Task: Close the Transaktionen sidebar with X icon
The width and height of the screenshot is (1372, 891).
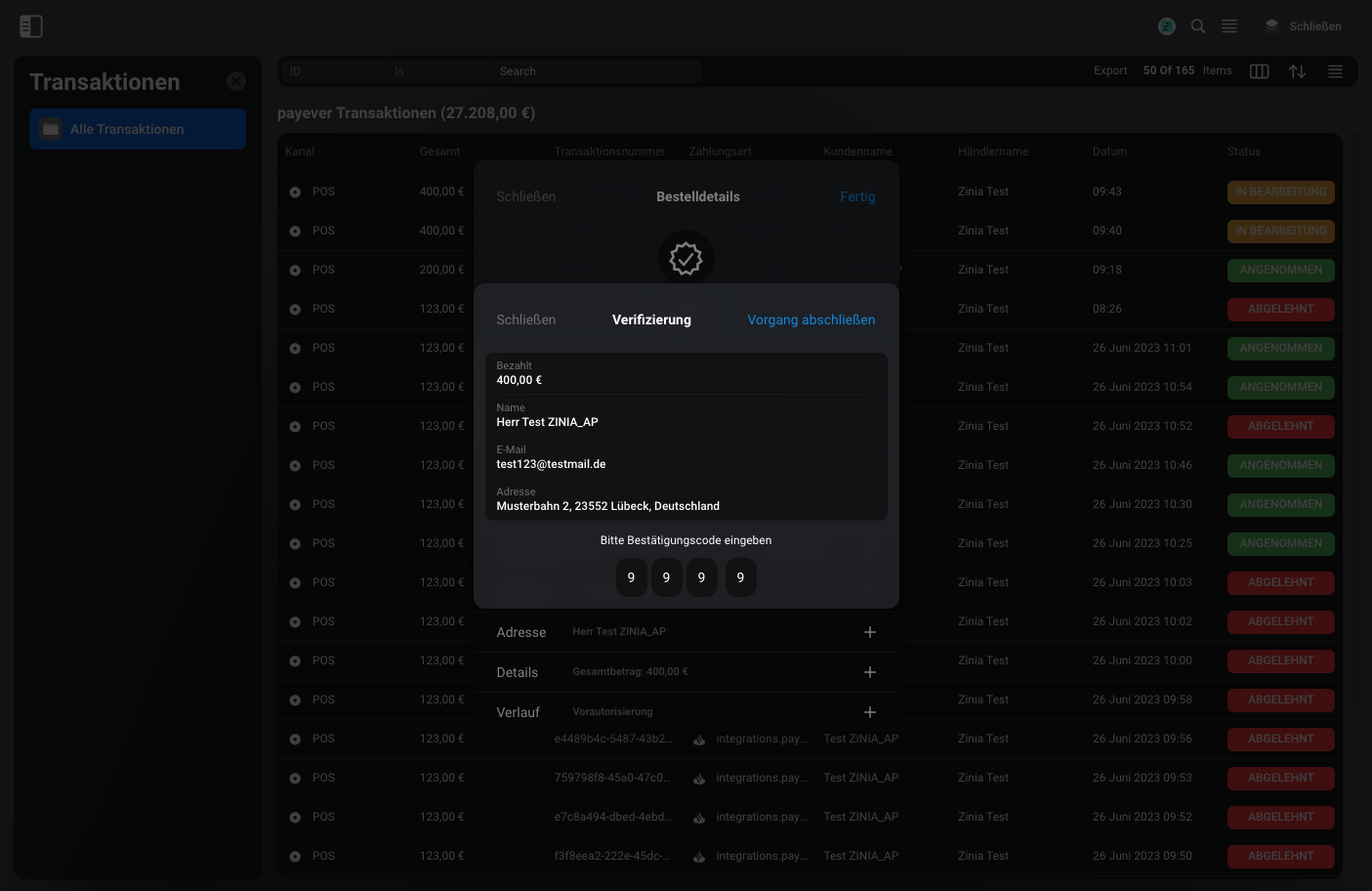Action: pos(236,81)
